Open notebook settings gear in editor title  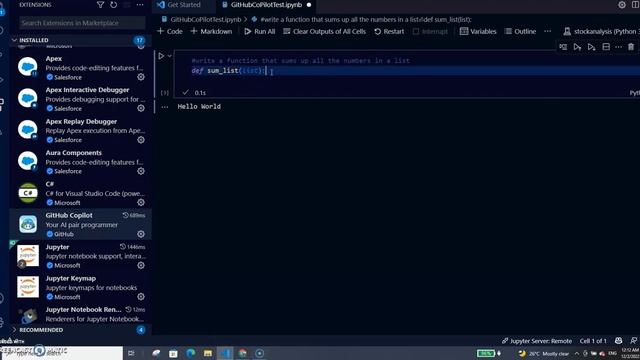(622, 5)
